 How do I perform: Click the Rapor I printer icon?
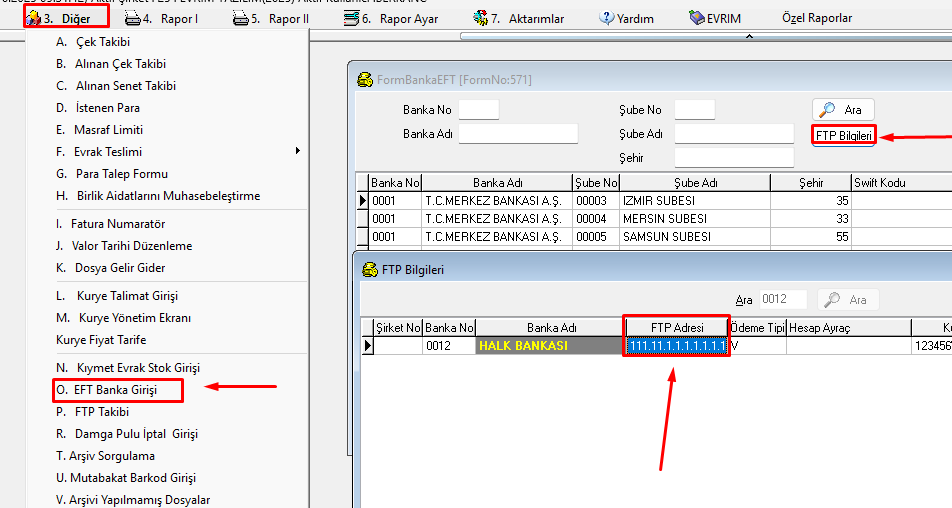(x=133, y=18)
